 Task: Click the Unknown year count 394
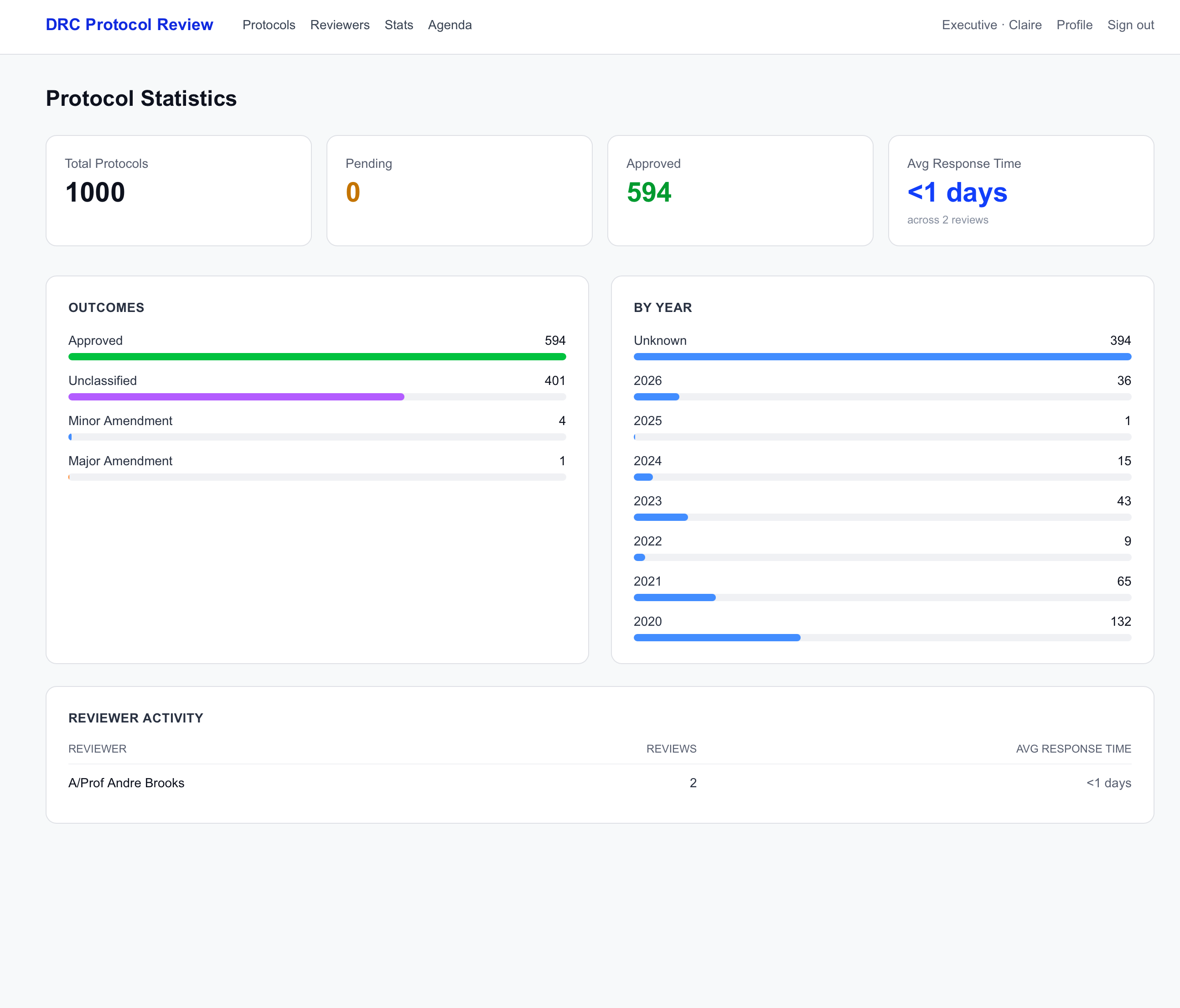point(1120,341)
